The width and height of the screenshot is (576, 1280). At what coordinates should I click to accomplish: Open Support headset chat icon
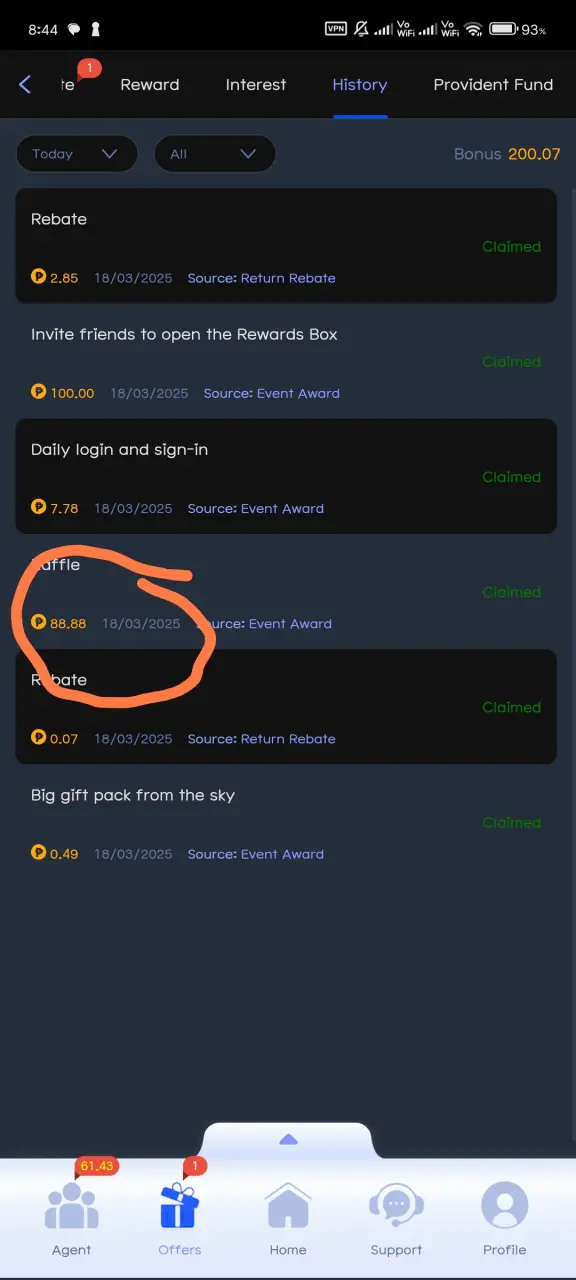[x=396, y=1207]
